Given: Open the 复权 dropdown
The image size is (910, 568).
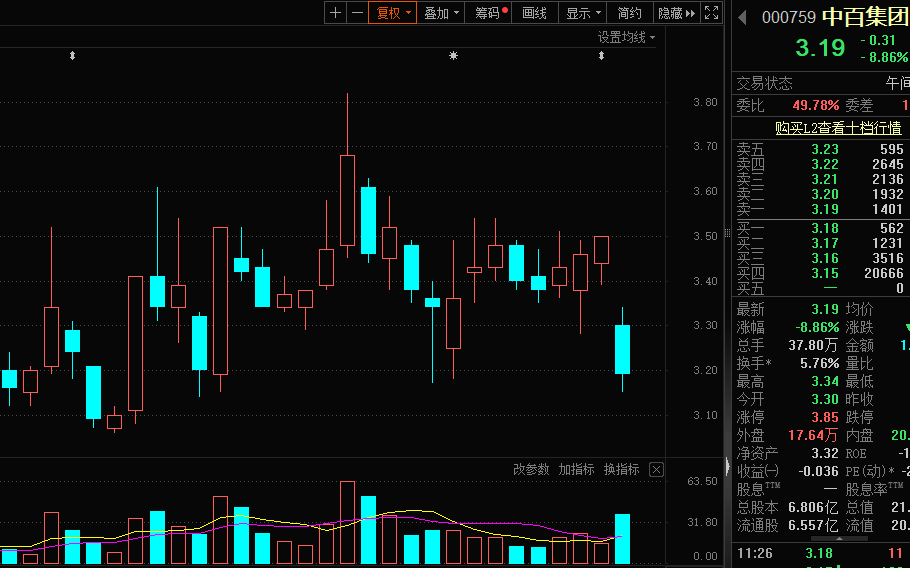Looking at the screenshot, I should [x=392, y=13].
